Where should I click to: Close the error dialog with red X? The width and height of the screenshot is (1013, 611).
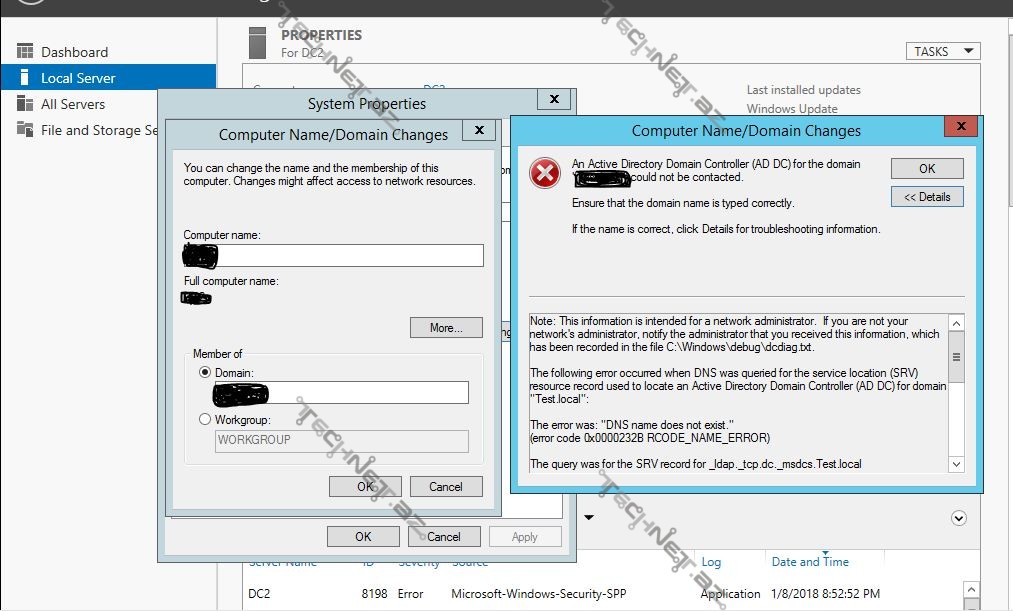point(961,127)
